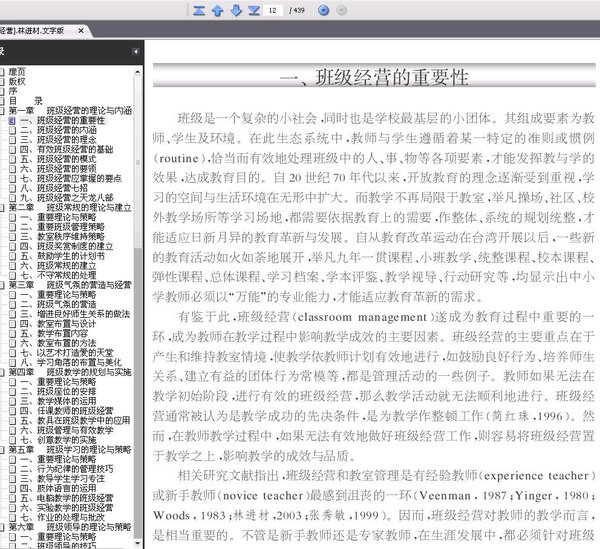Select bookmark 三、教室秩序维持策略
Image resolution: width=600 pixels, height=549 pixels.
click(62, 237)
